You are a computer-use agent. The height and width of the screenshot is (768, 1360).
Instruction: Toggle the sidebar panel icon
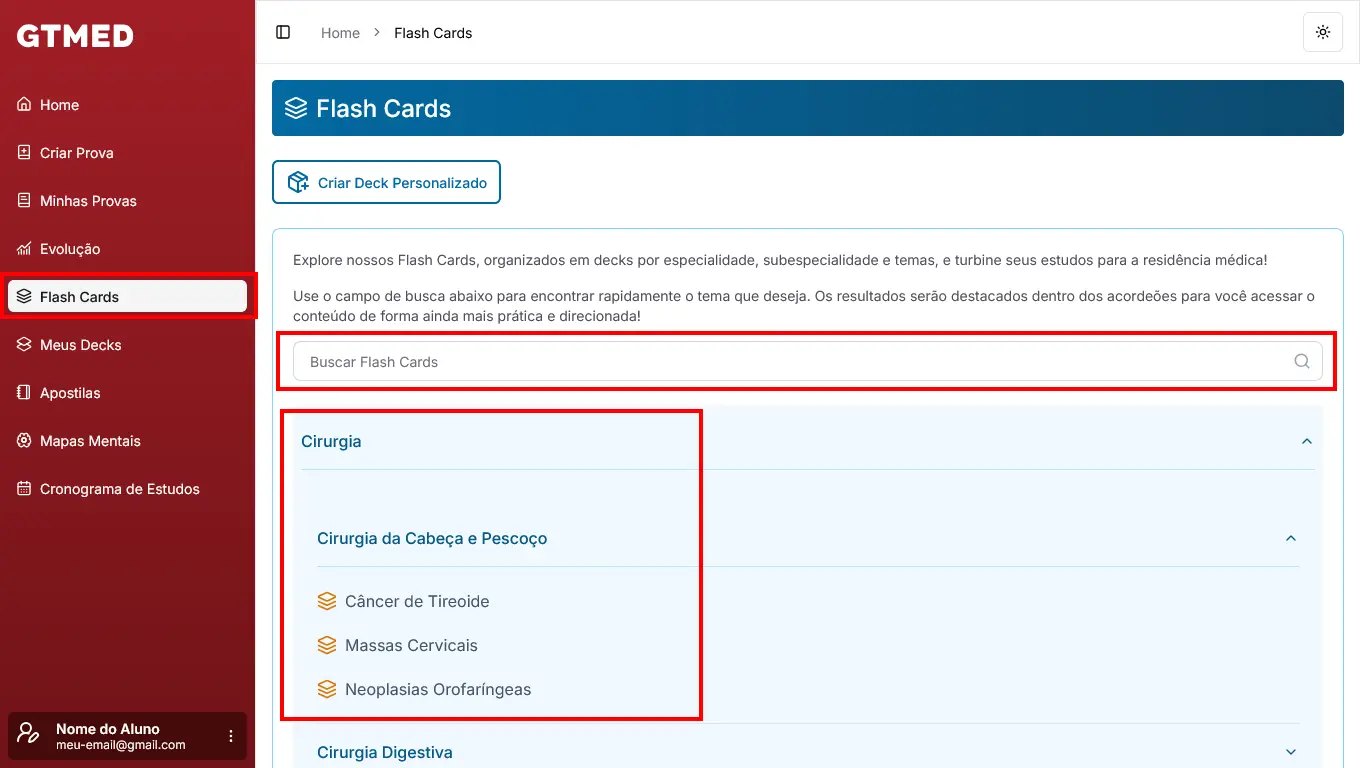tap(283, 32)
